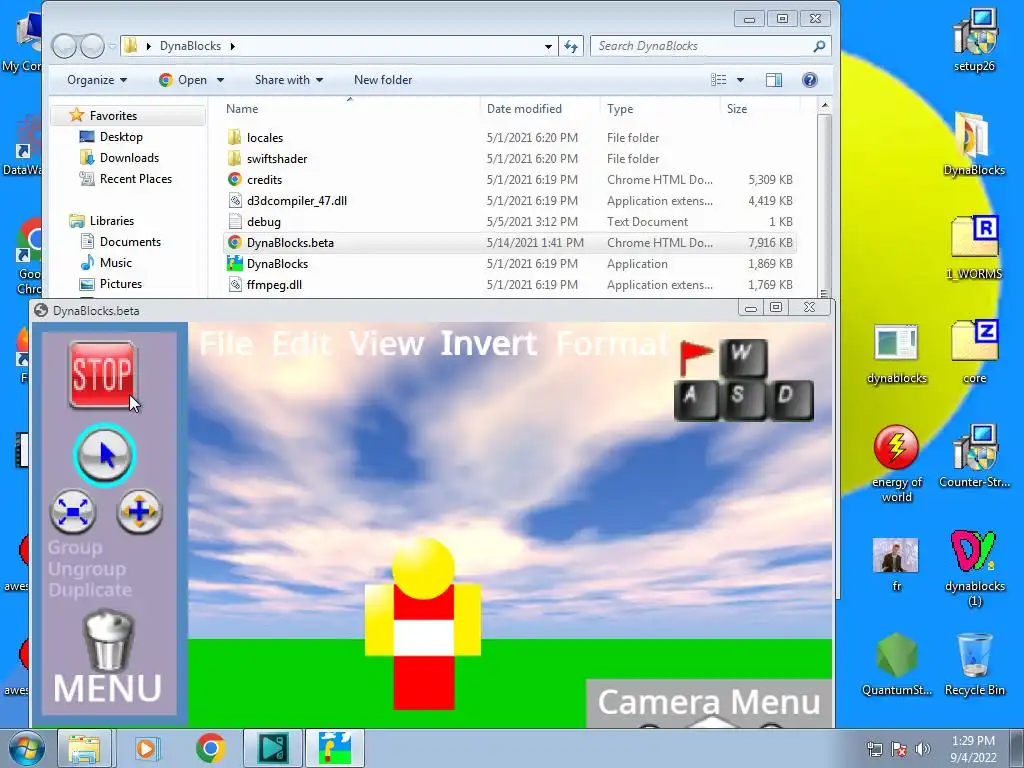Open Explorer help icon
This screenshot has width=1024, height=768.
click(810, 80)
